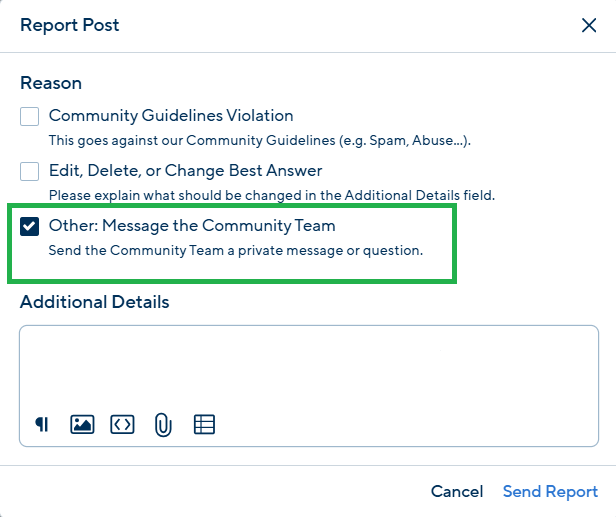Check the Community Guidelines Violation checkbox
The width and height of the screenshot is (616, 517).
coord(29,116)
